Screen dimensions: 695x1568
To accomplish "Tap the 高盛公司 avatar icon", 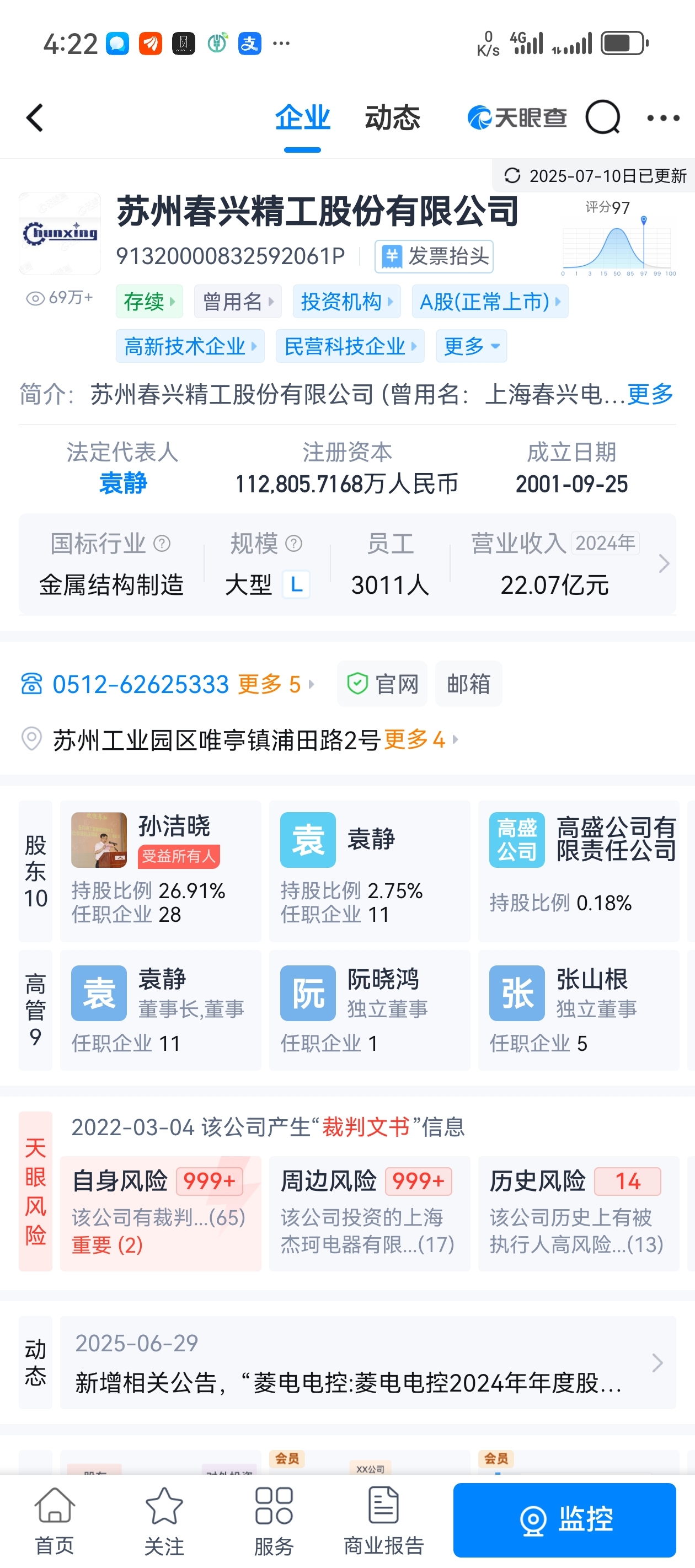I will point(516,839).
